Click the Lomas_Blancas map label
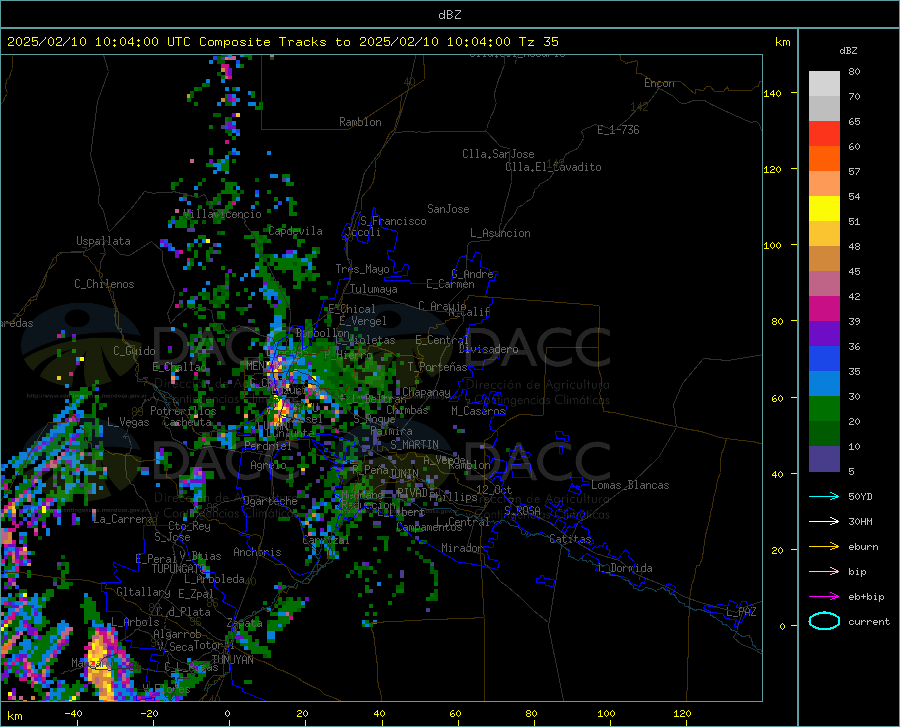The height and width of the screenshot is (727, 900). [x=630, y=485]
